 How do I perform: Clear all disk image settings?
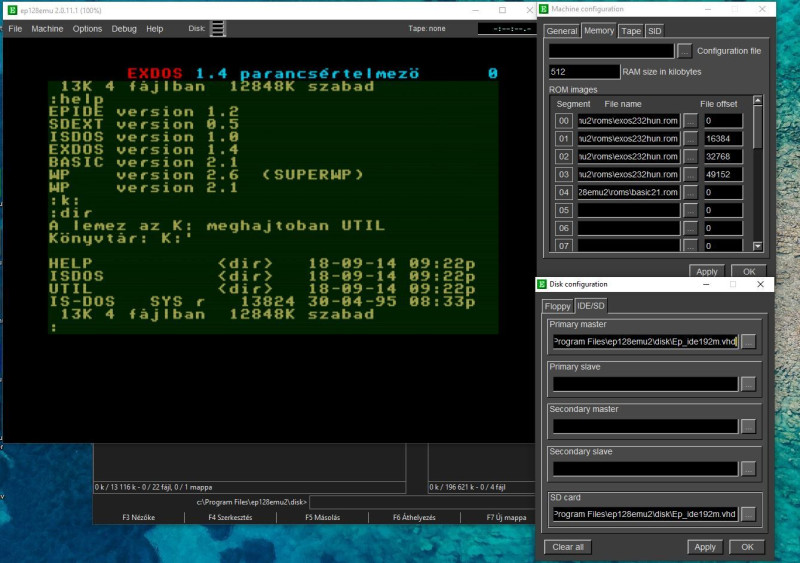568,547
